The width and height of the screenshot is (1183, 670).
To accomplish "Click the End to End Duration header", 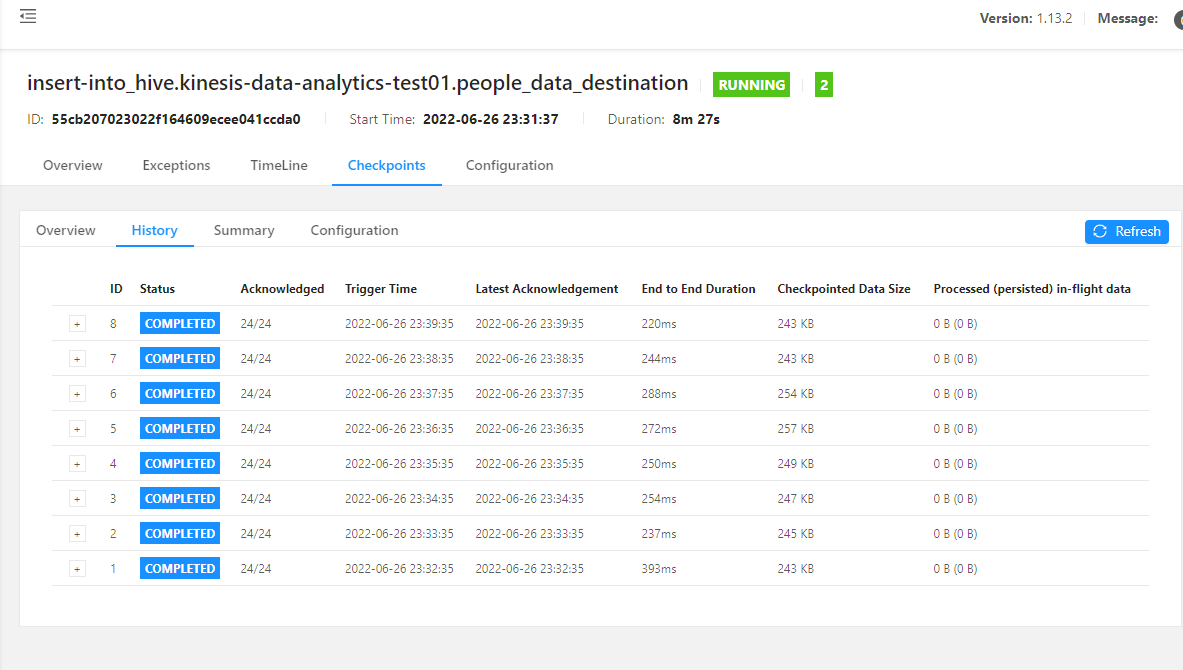I will [x=698, y=289].
